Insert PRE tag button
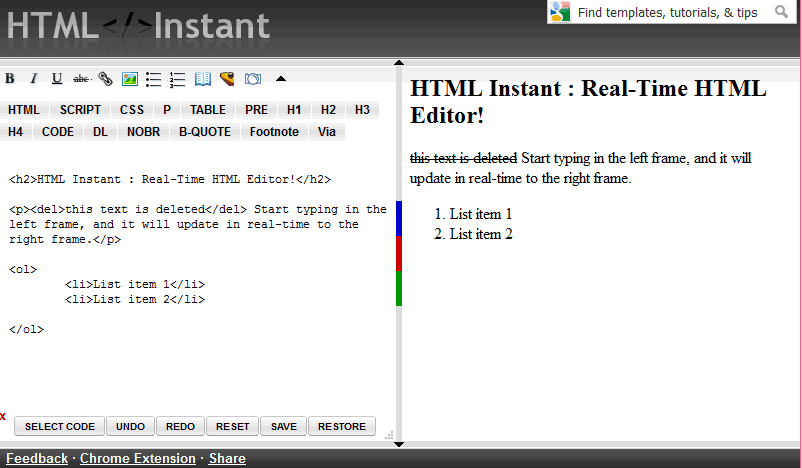The width and height of the screenshot is (802, 468). (256, 110)
